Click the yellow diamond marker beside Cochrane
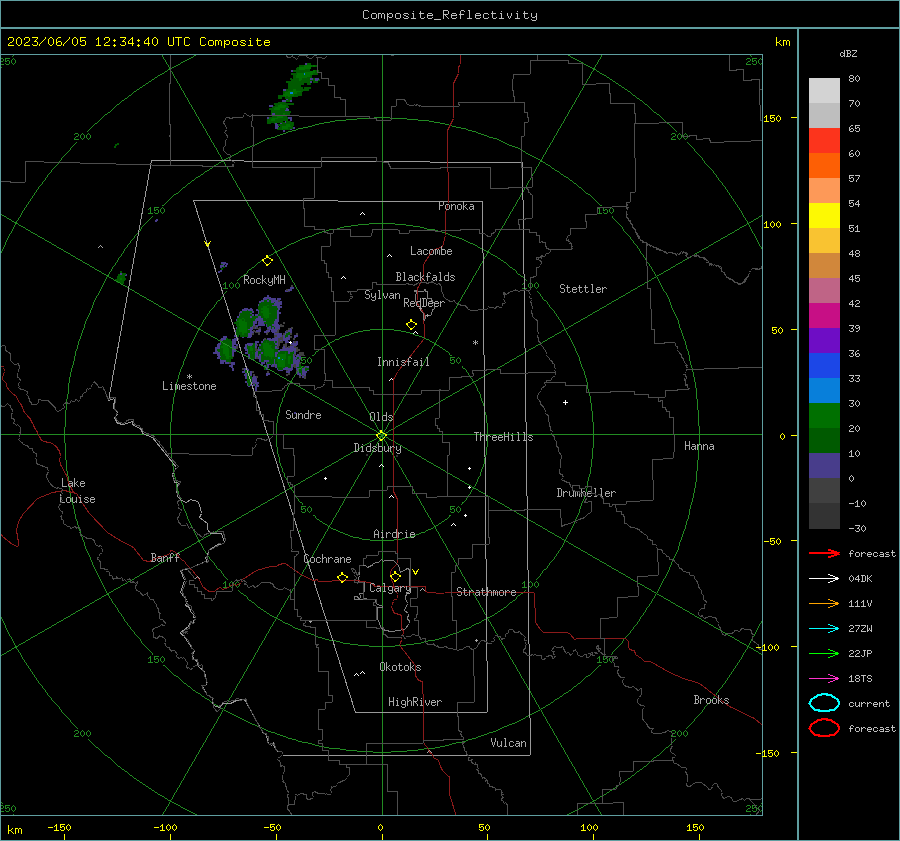900x841 pixels. pos(342,577)
